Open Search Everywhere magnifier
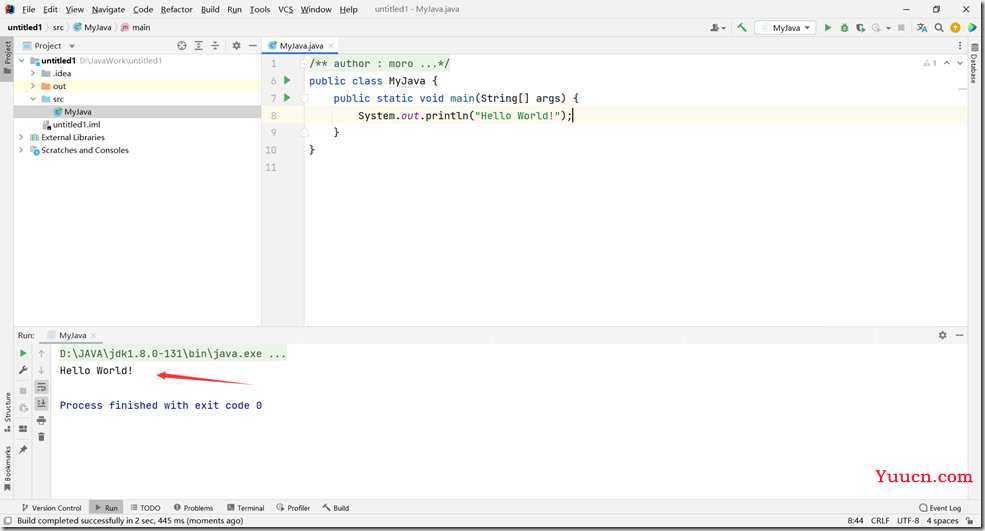The height and width of the screenshot is (531, 985). [x=939, y=28]
